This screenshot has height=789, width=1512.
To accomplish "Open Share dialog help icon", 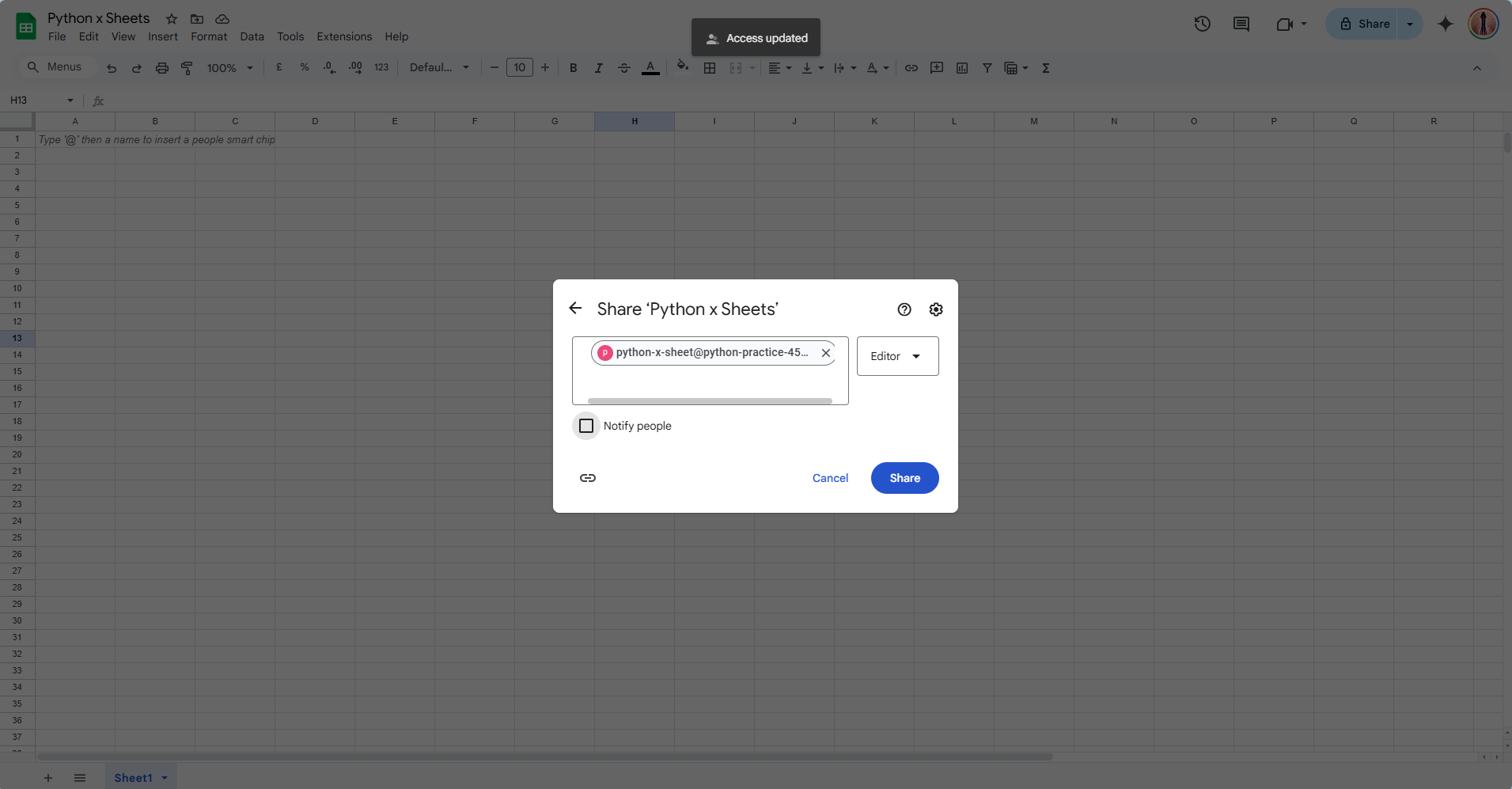I will (x=904, y=309).
